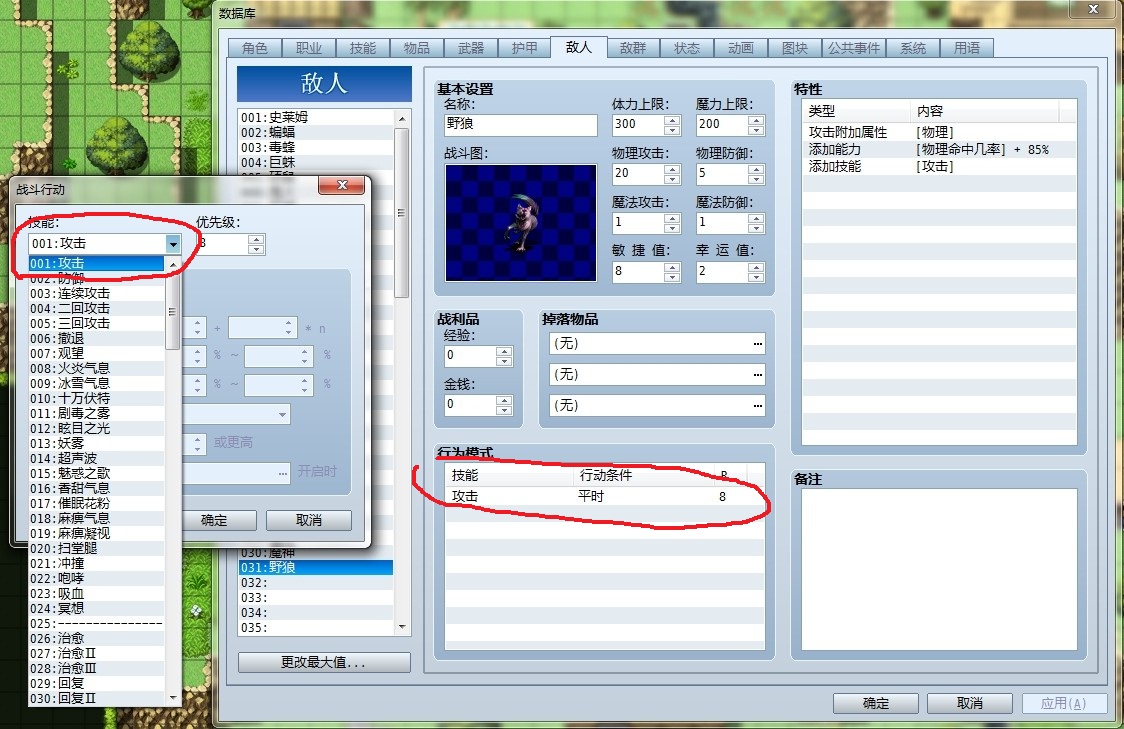The height and width of the screenshot is (729, 1124).
Task: Select the 添加能力 物理命中几率 trait row
Action: 938,149
